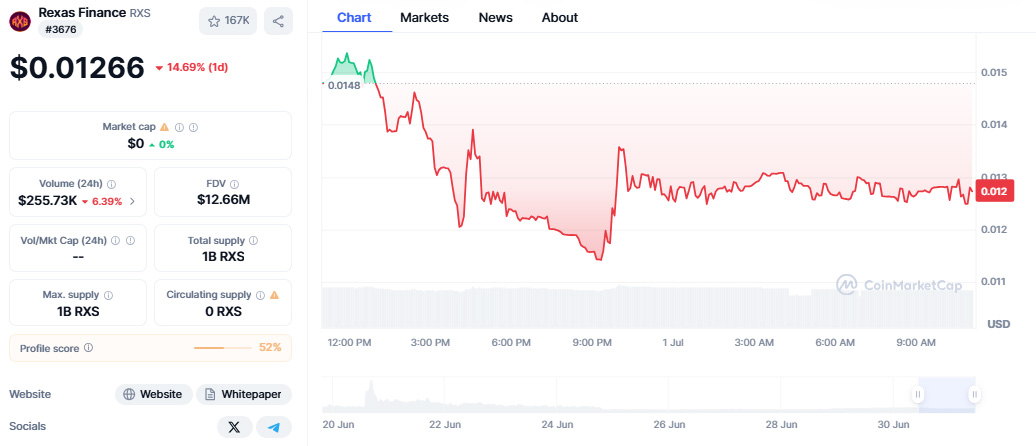Screen dimensions: 1036x446
Task: Click the share icon button
Action: 278,21
